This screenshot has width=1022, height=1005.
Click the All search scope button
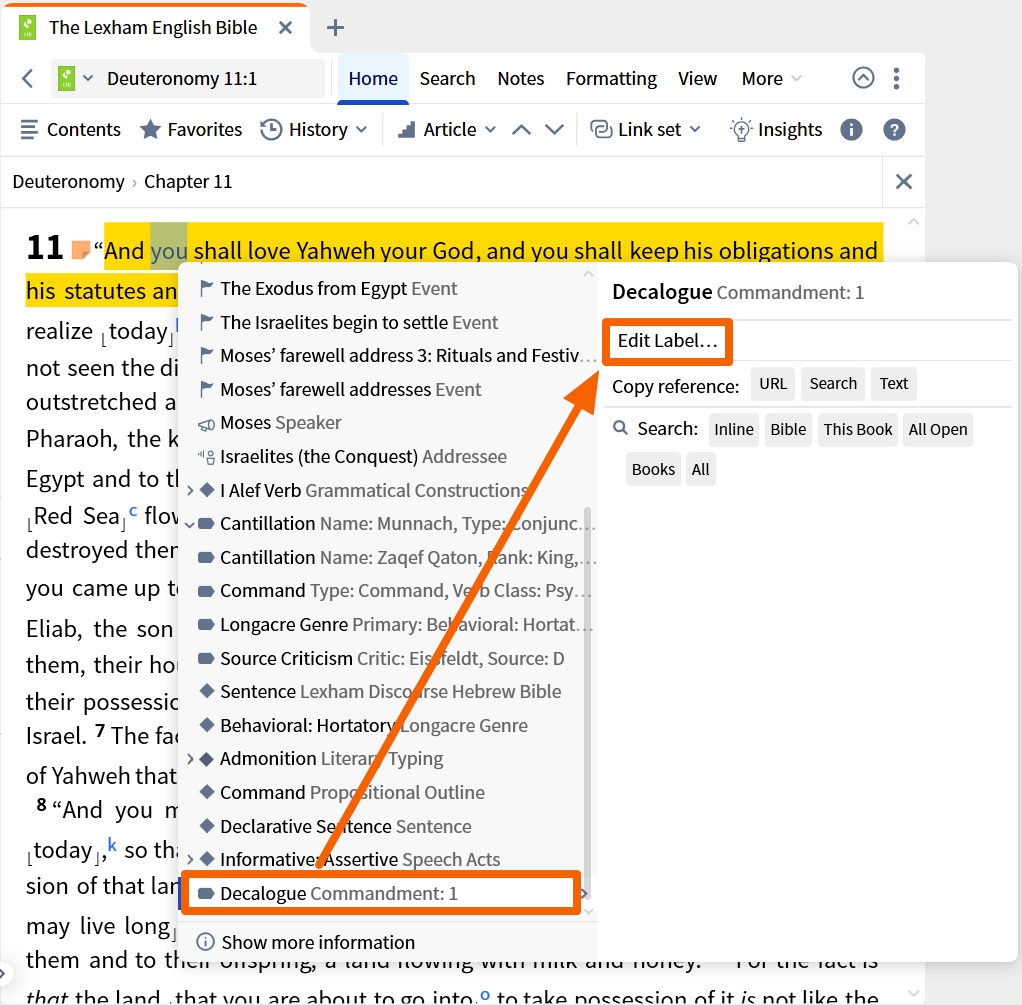[x=701, y=469]
